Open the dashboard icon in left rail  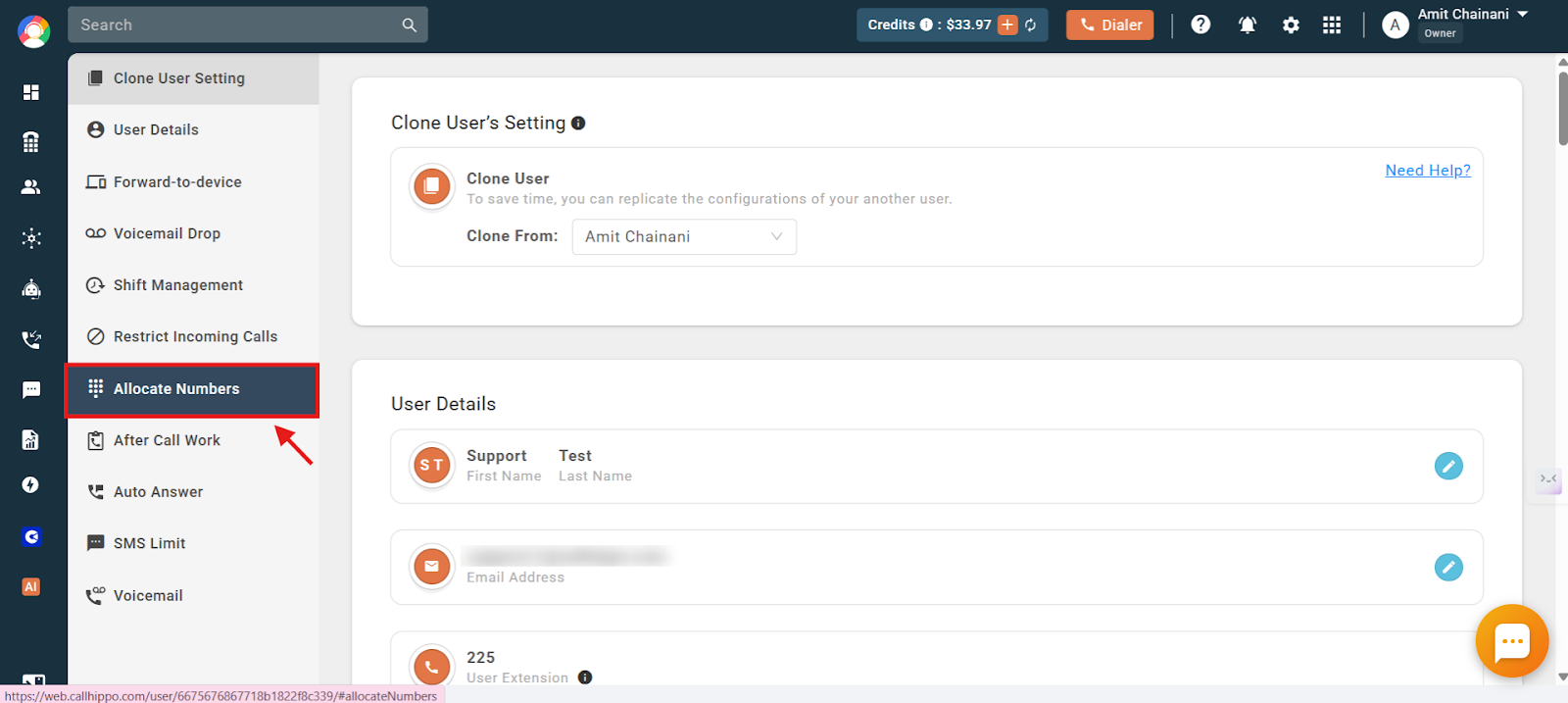[31, 92]
